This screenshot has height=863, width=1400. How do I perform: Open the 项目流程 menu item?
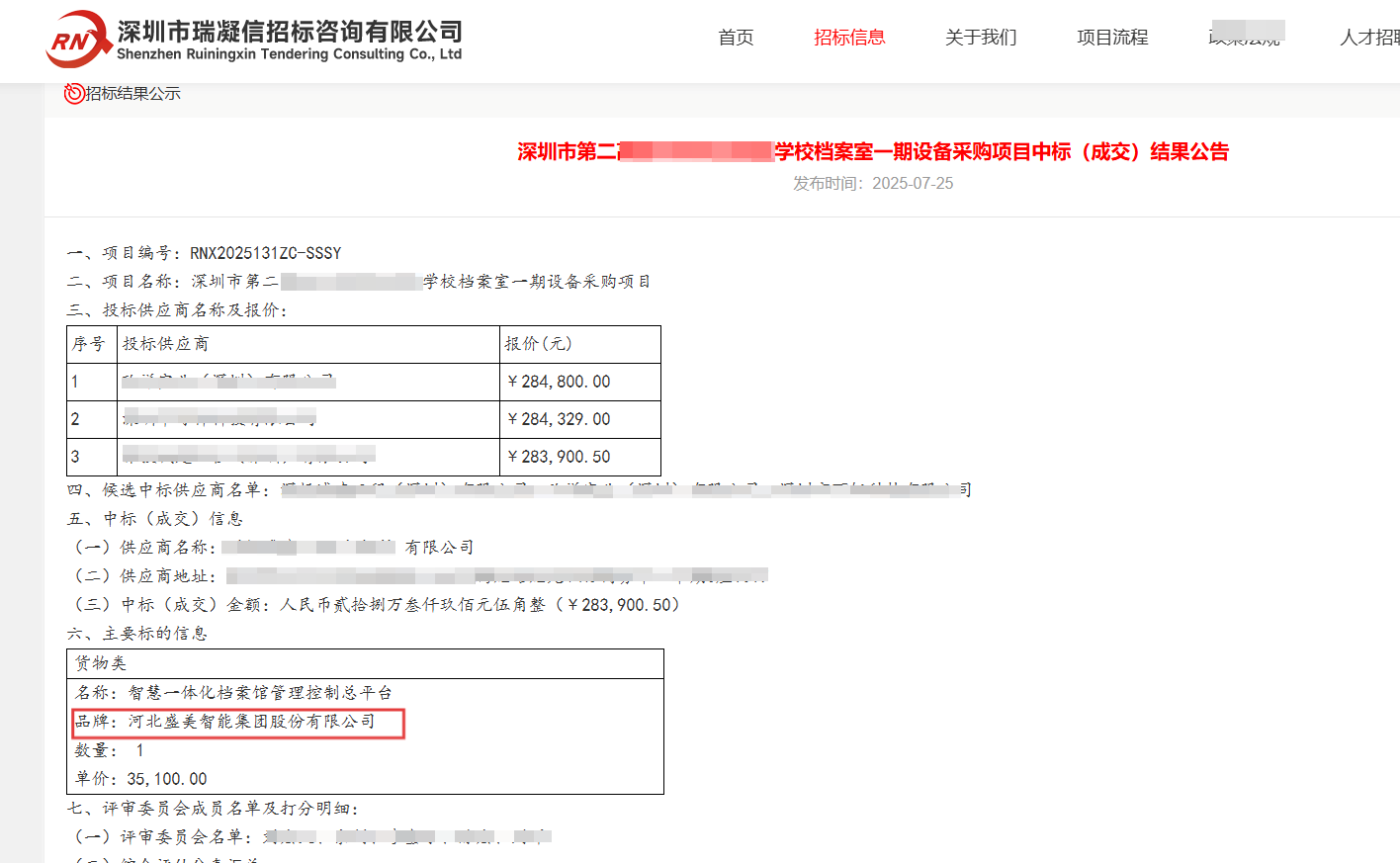[x=1112, y=38]
